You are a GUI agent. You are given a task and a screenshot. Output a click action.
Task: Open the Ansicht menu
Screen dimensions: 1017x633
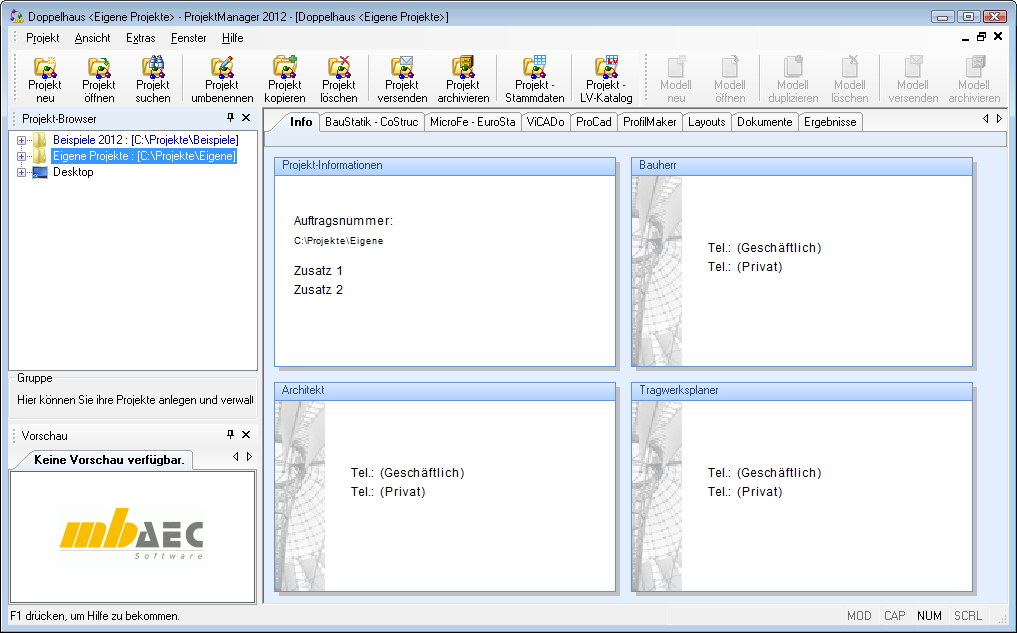pos(92,38)
